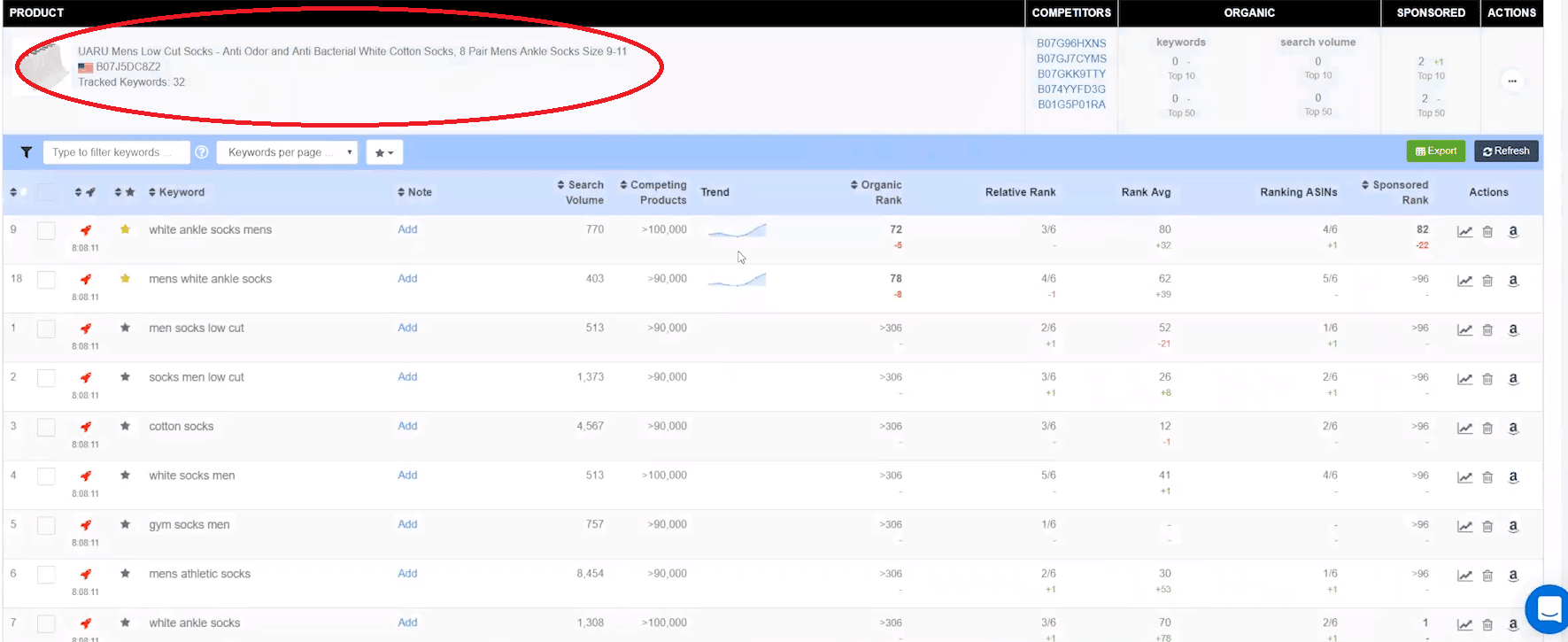Open Amazon search for mens white ankle socks
The height and width of the screenshot is (642, 1568).
[x=1513, y=281]
